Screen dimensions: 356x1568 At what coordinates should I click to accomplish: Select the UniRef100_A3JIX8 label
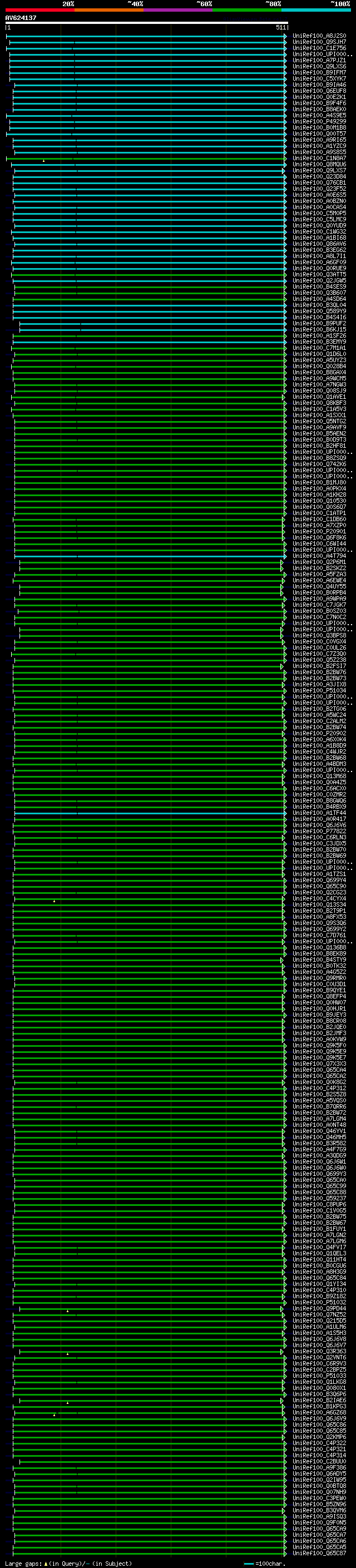point(319,684)
